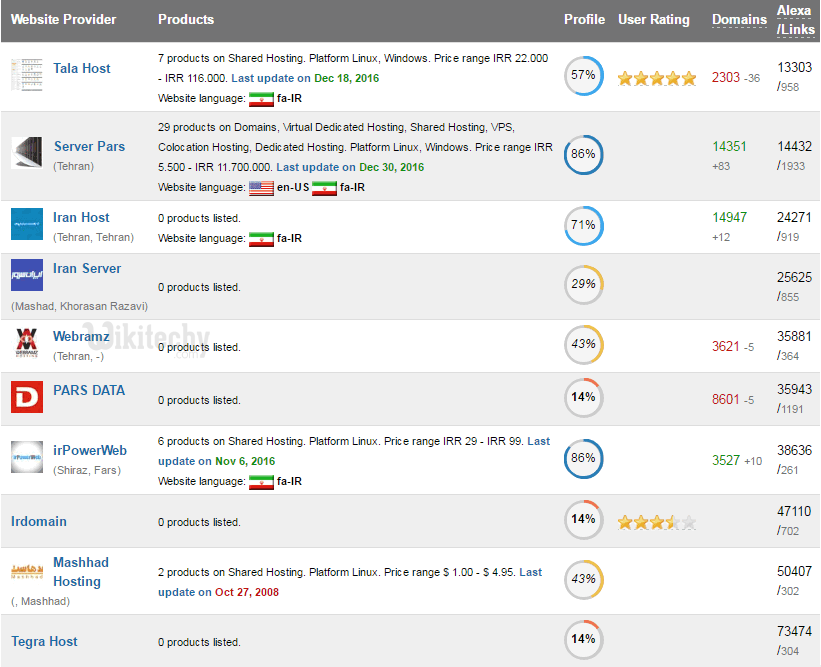Click the Iran Server logo icon

click(x=27, y=274)
